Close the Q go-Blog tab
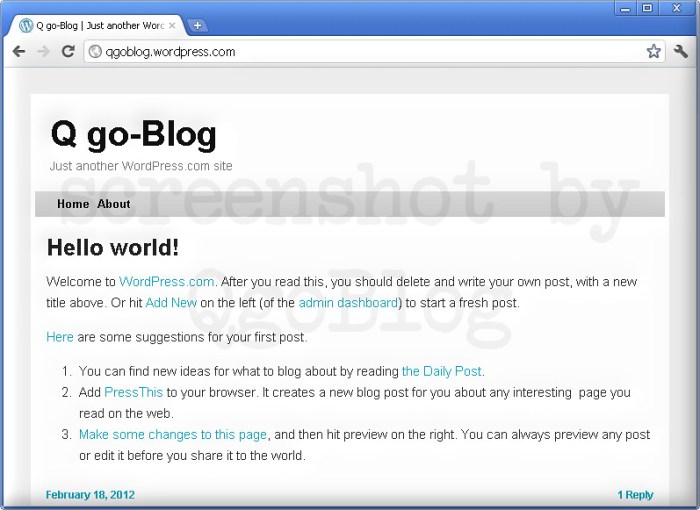This screenshot has height=510, width=700. point(172,26)
